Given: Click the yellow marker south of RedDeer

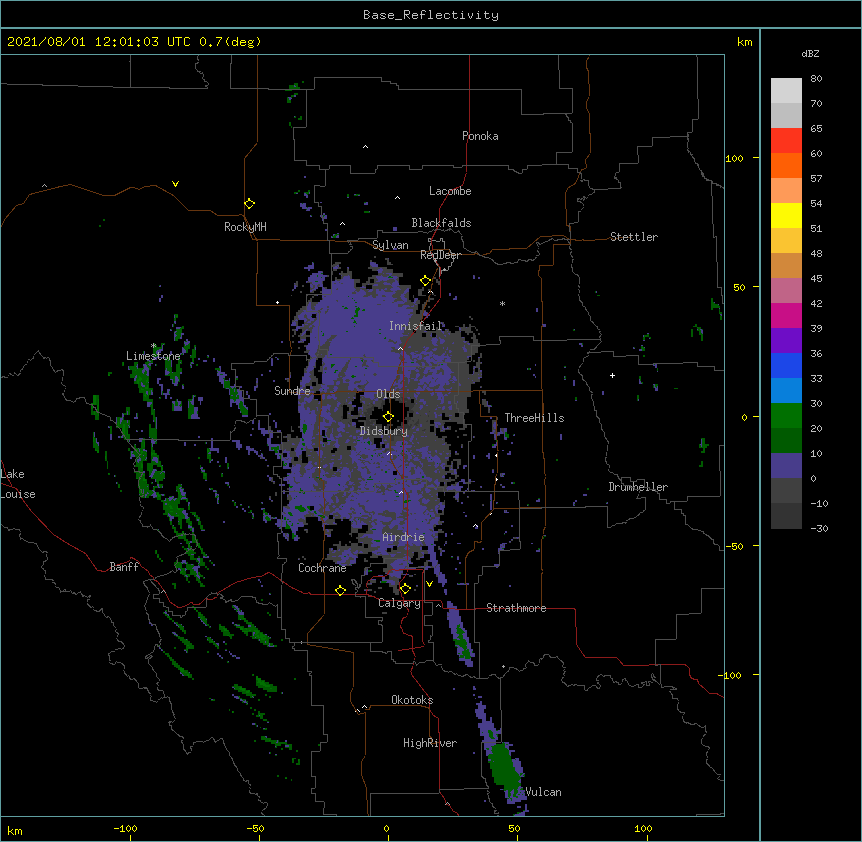Looking at the screenshot, I should [x=426, y=281].
